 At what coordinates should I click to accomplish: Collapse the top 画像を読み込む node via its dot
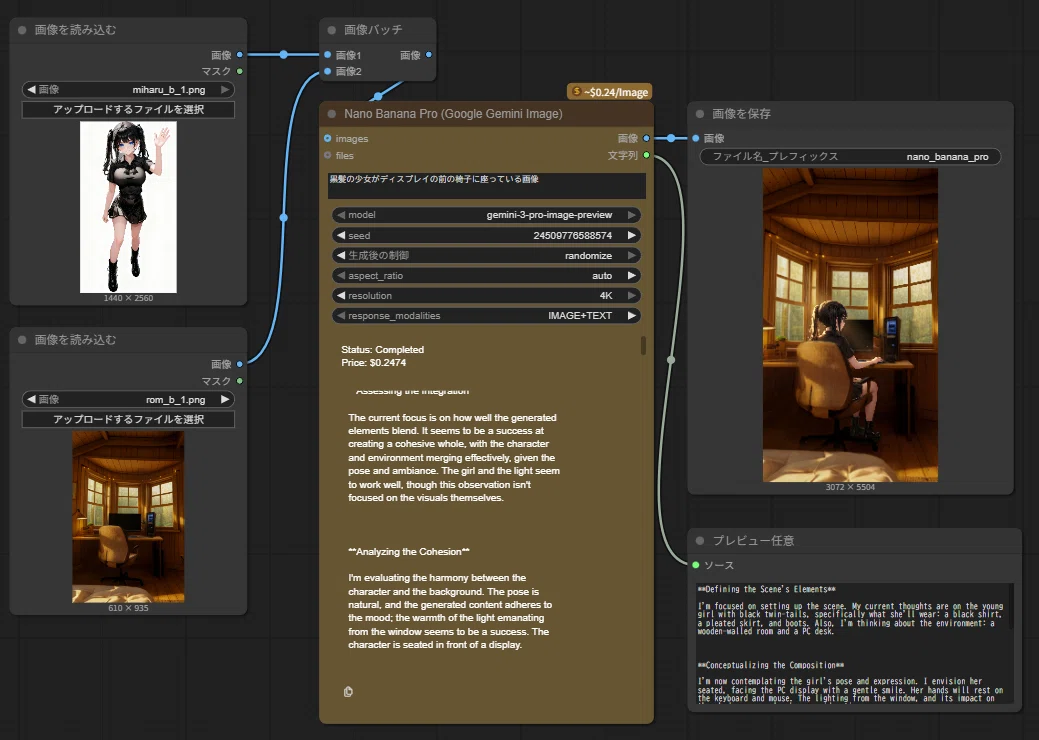[22, 30]
